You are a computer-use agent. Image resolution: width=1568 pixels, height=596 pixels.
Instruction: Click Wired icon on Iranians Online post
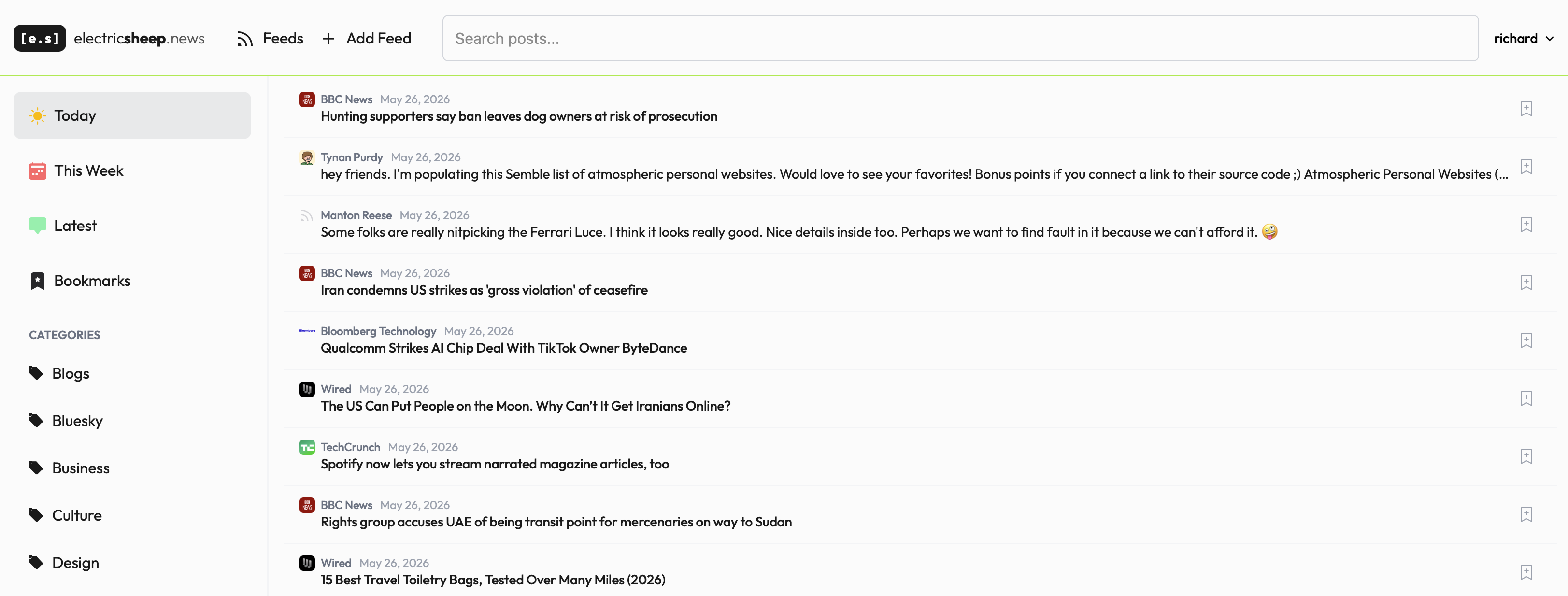(307, 389)
